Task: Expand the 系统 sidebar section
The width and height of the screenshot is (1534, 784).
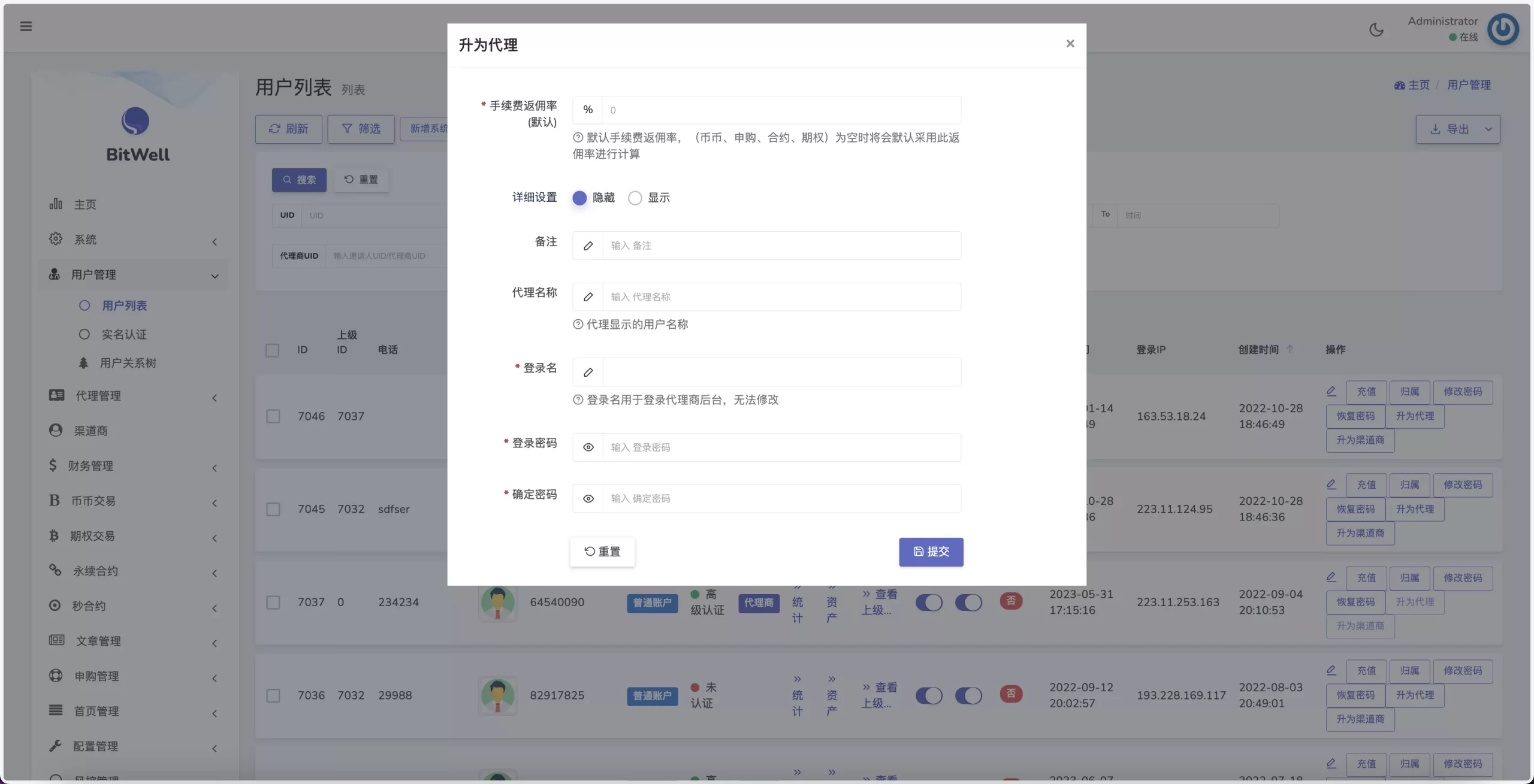Action: click(133, 238)
